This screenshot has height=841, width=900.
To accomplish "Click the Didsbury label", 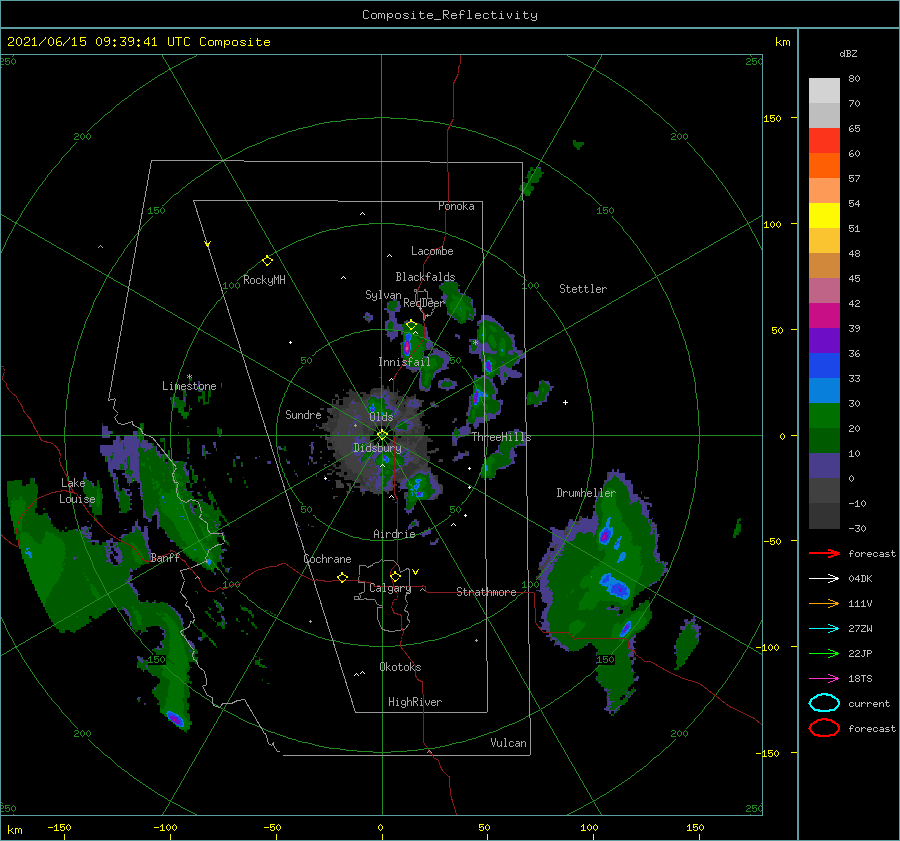I will pyautogui.click(x=377, y=448).
